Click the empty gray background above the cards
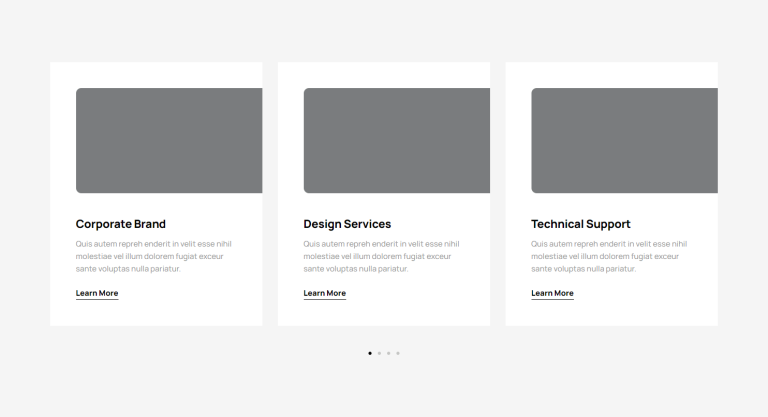This screenshot has width=768, height=417. [x=384, y=30]
